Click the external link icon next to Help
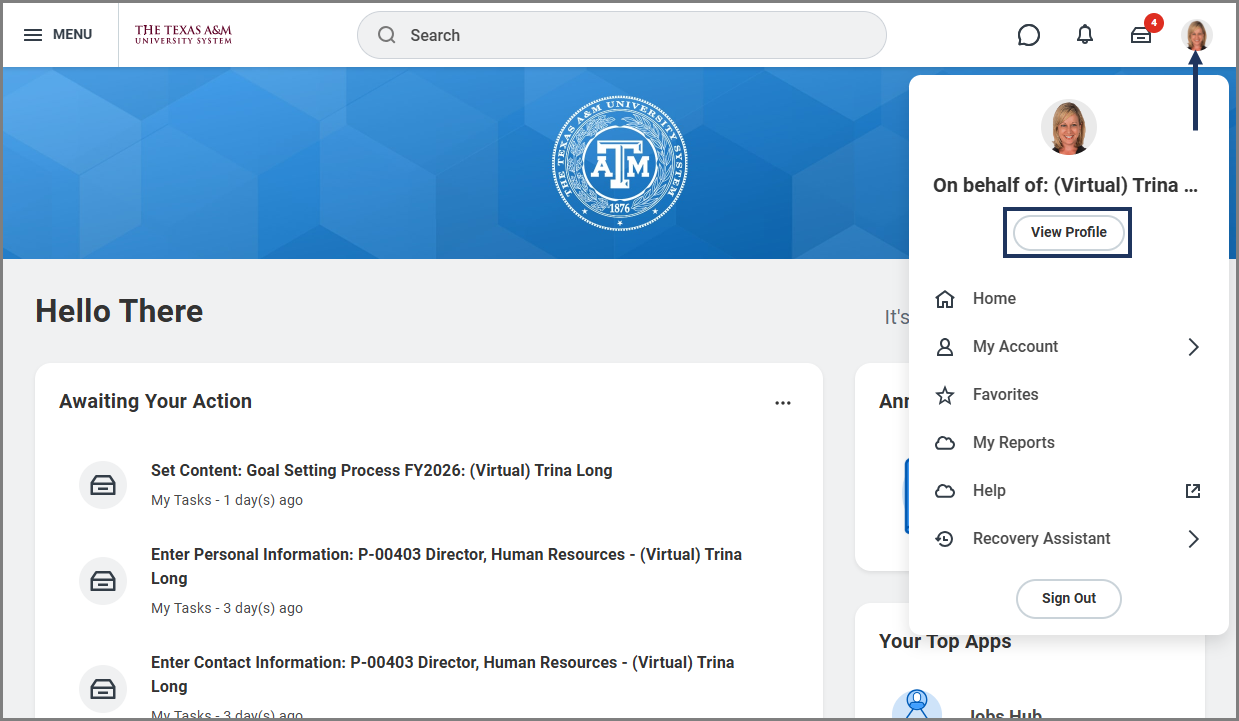 [1192, 491]
